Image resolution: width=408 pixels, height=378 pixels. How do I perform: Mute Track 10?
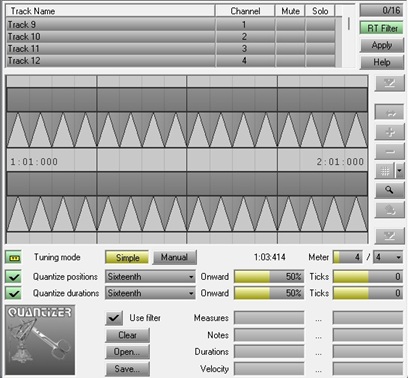point(290,37)
